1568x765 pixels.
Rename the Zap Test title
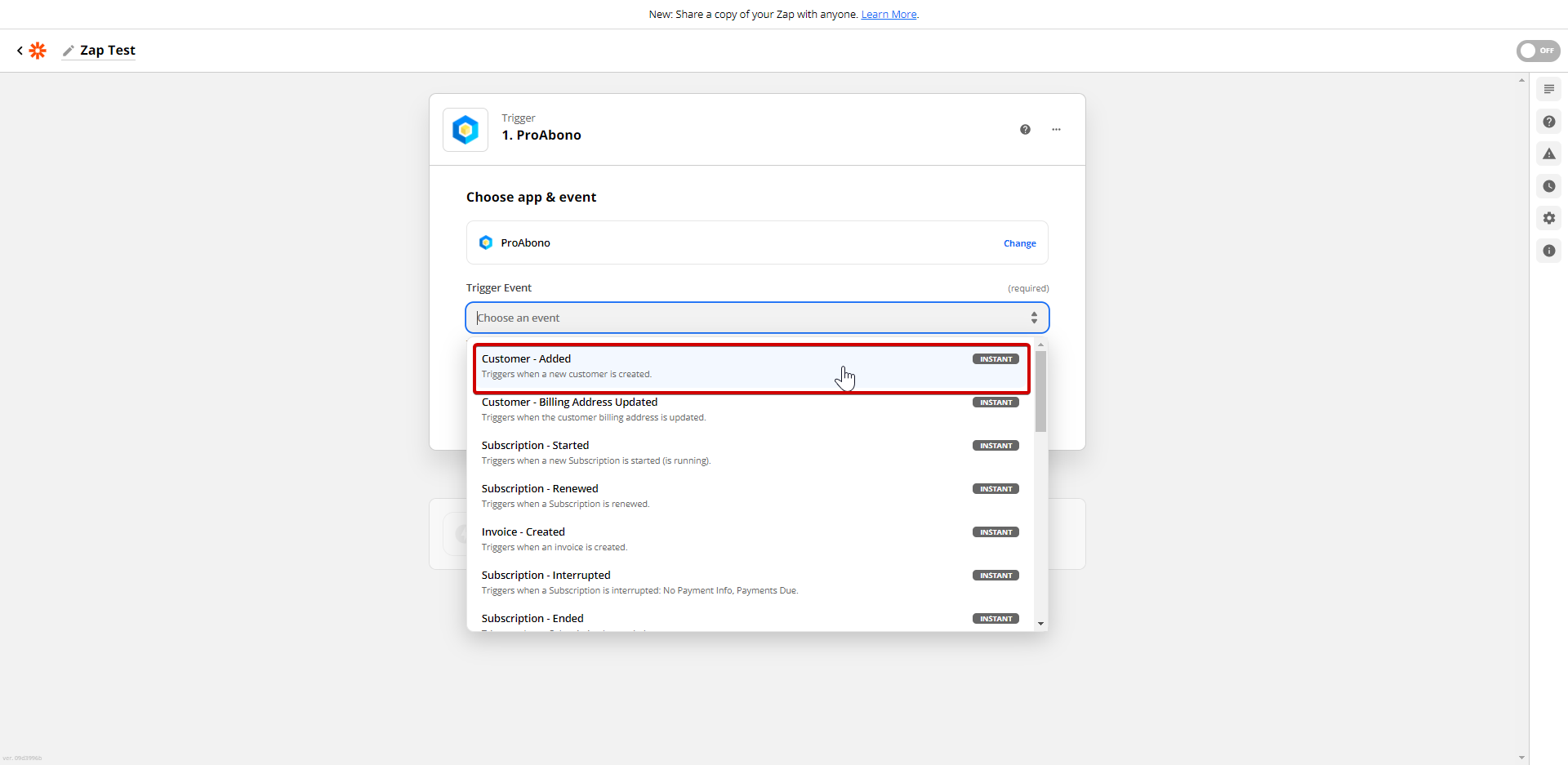click(108, 51)
